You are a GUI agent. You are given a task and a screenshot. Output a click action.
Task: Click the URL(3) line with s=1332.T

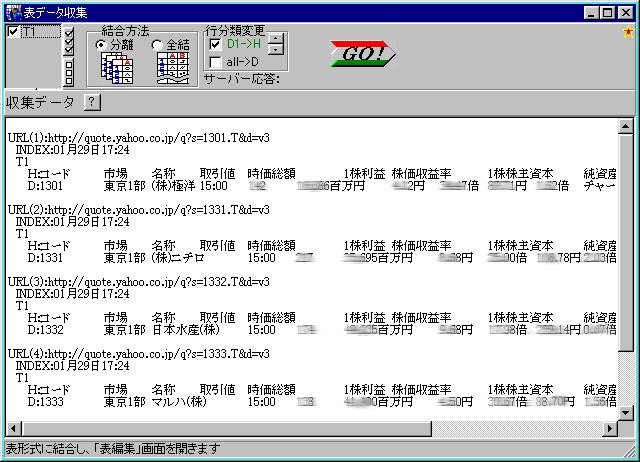(x=139, y=282)
